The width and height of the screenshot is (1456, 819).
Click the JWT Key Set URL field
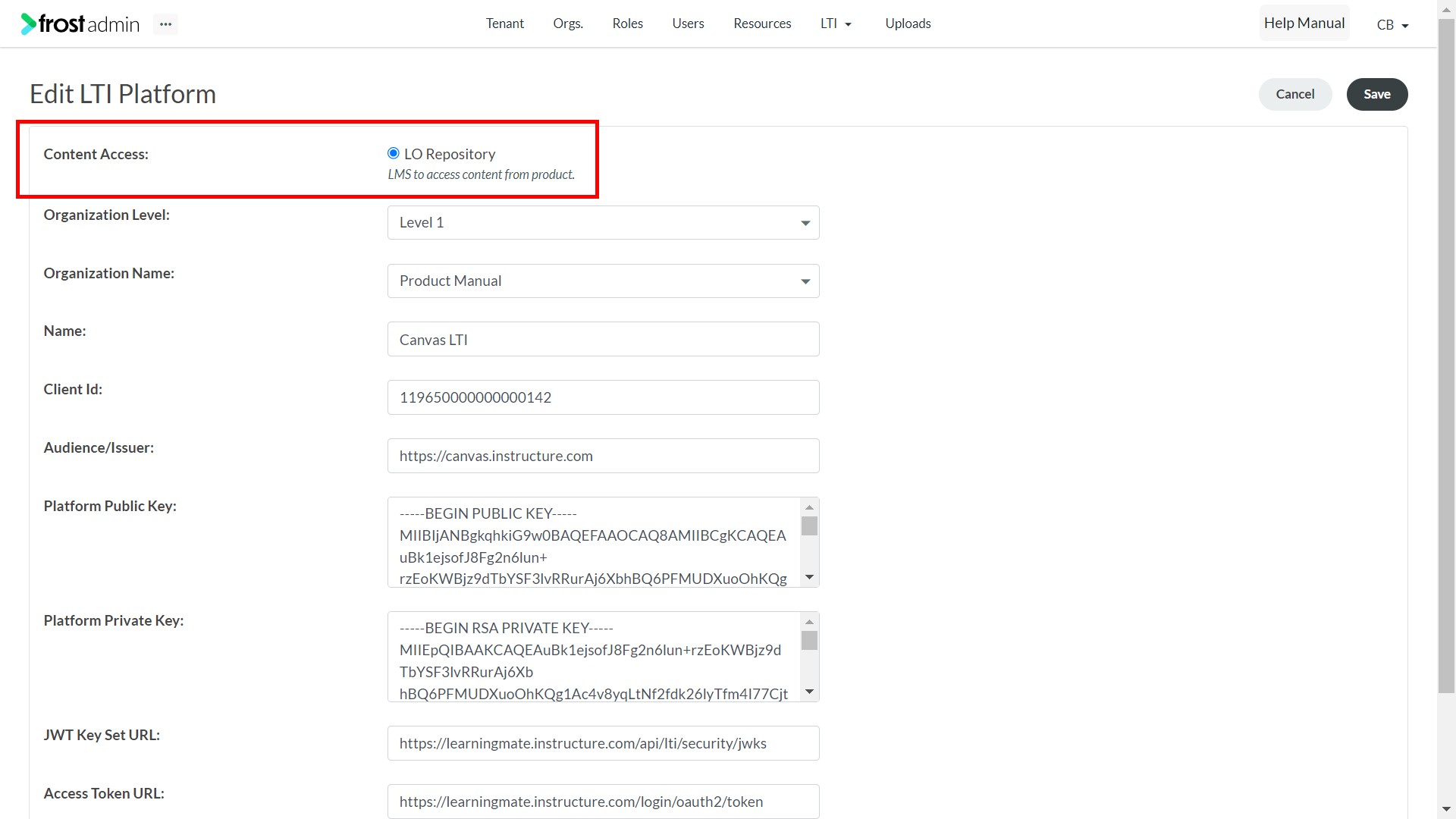tap(604, 743)
